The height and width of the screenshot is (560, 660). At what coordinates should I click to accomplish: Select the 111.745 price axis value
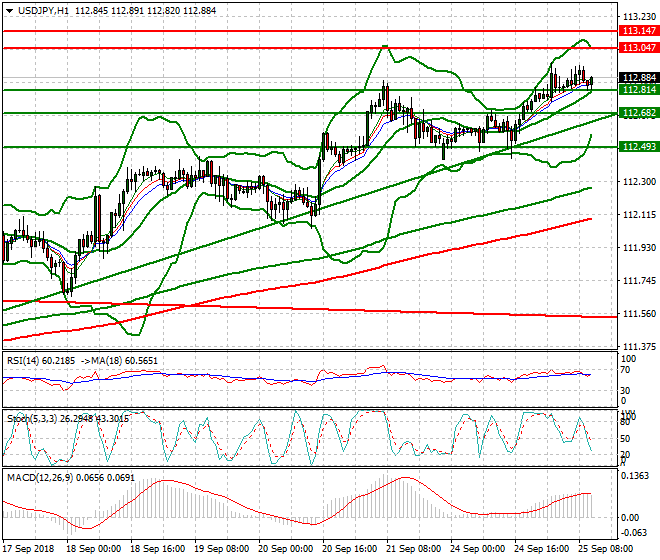point(639,280)
